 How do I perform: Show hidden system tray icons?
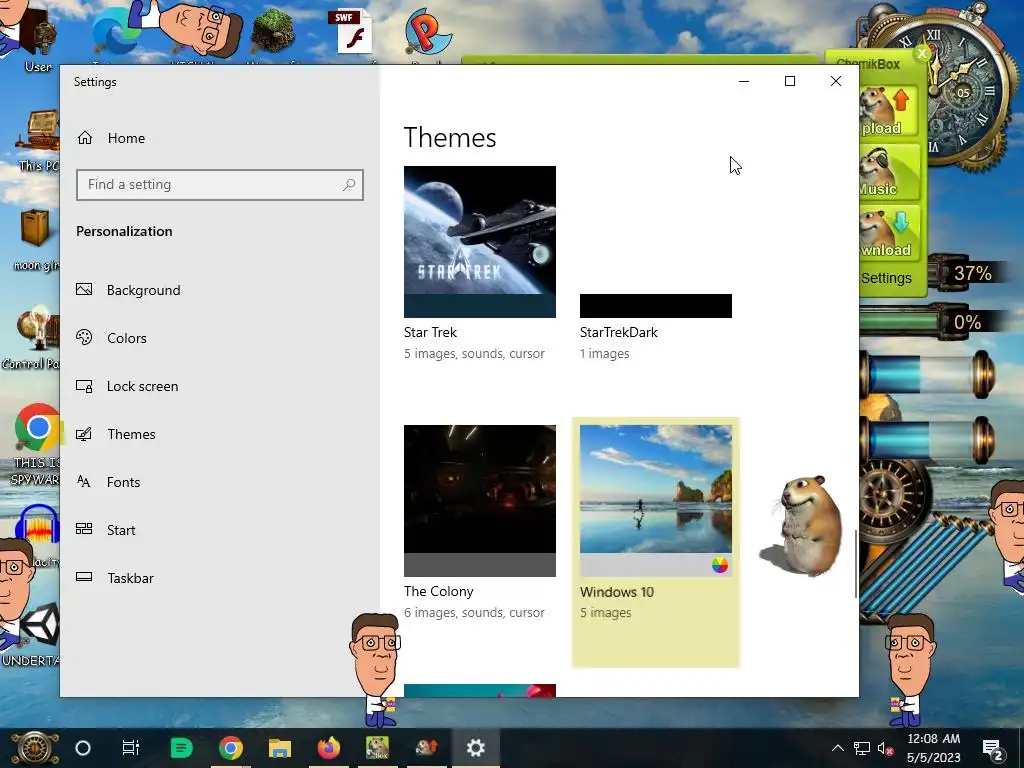pos(837,748)
